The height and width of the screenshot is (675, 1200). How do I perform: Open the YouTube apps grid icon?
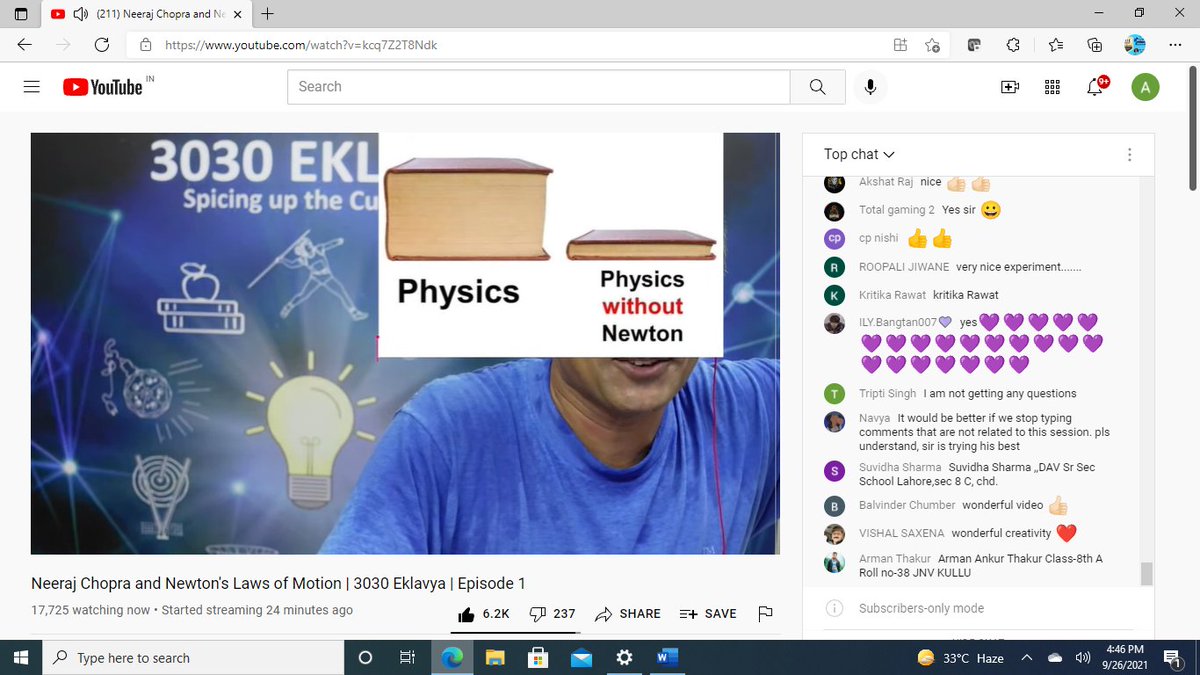(1052, 87)
